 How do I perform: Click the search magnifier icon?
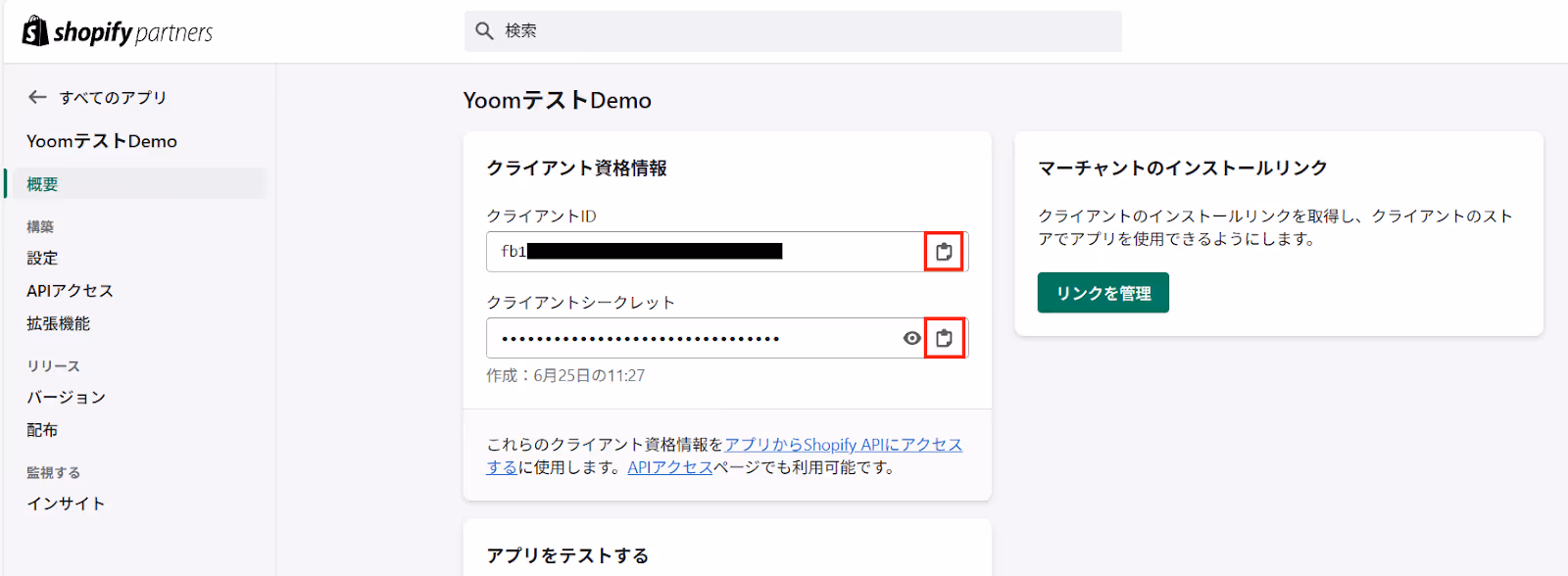pos(484,31)
